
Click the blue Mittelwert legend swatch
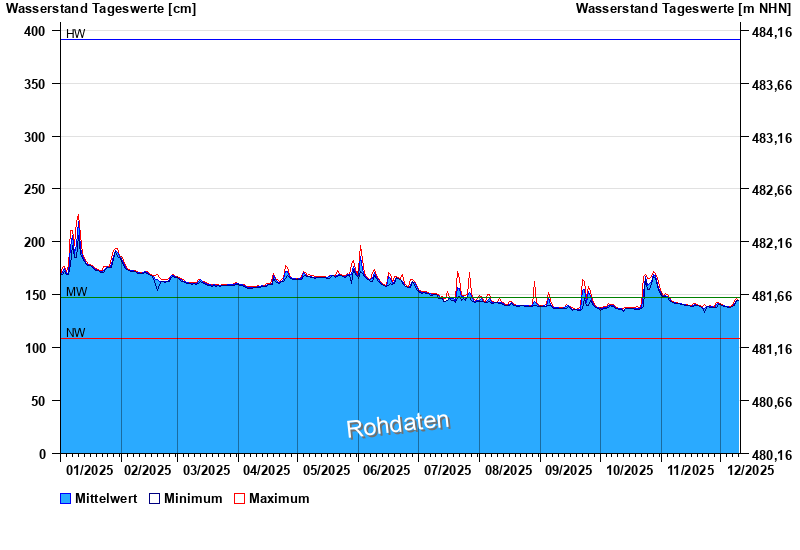click(67, 498)
